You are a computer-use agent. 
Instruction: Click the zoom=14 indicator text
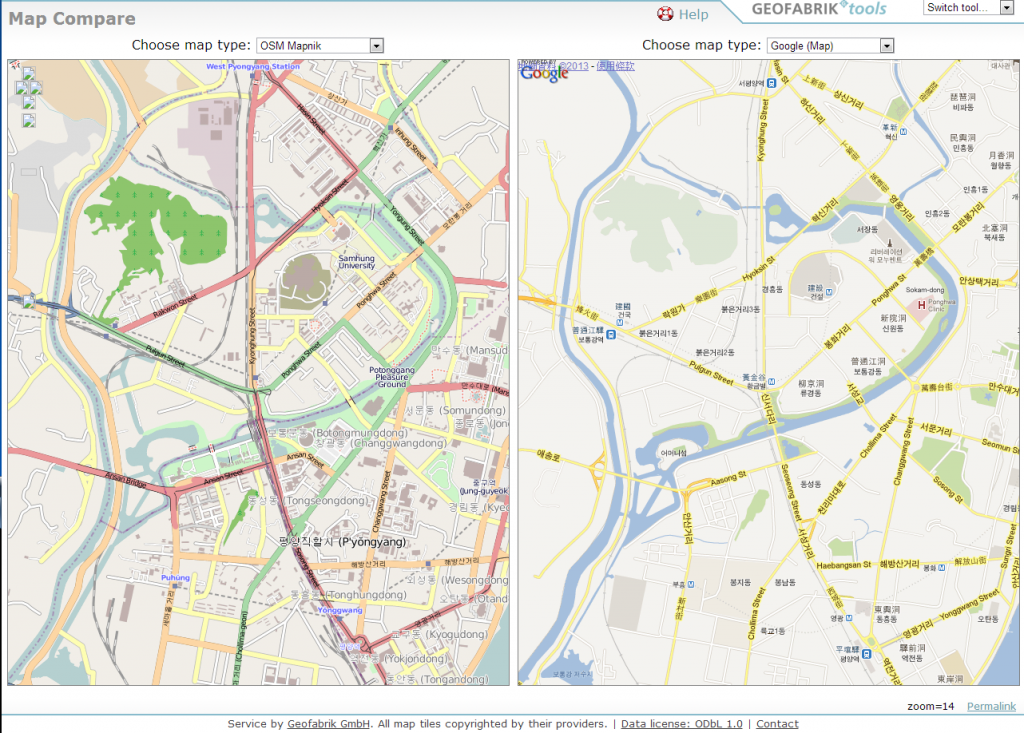point(930,706)
